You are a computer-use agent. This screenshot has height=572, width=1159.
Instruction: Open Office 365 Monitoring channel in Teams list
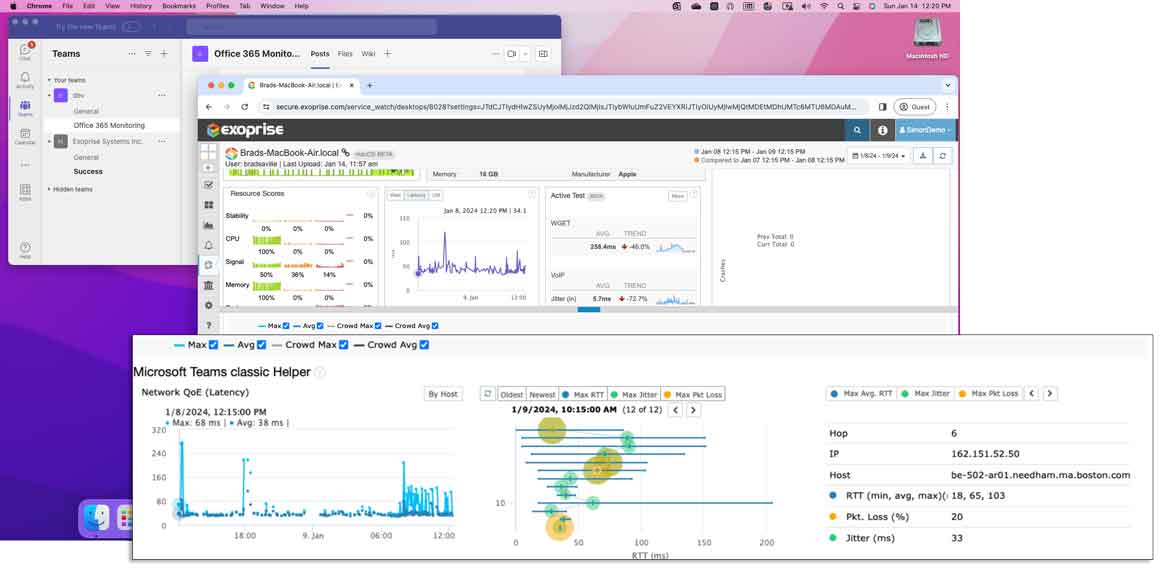coord(109,126)
